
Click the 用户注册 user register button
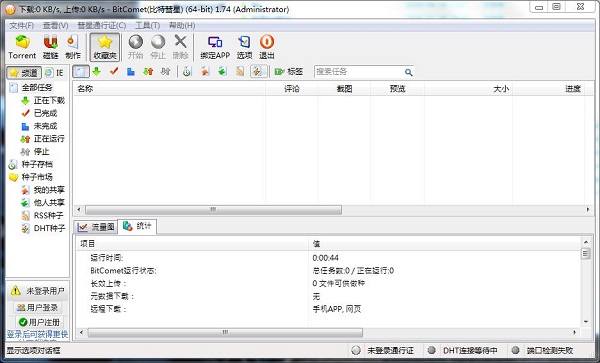[39, 322]
